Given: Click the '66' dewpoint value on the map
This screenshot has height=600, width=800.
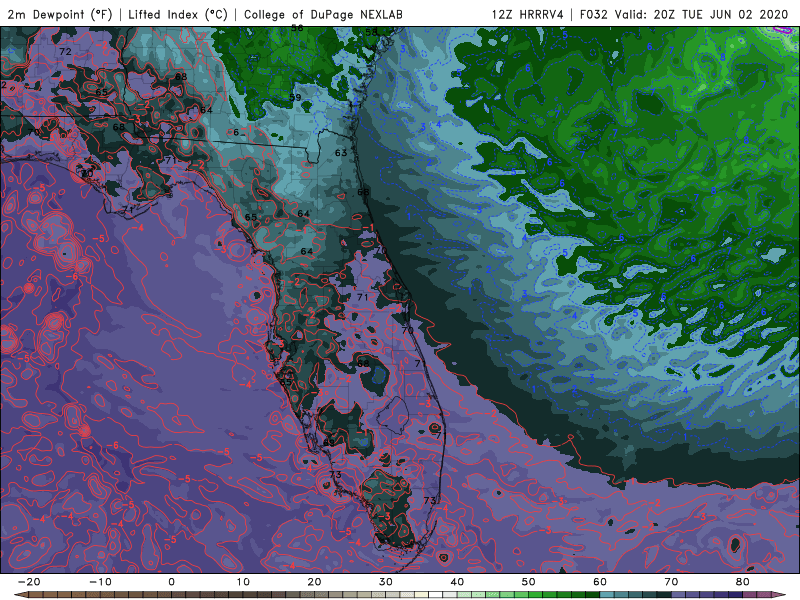Looking at the screenshot, I should point(363,192).
